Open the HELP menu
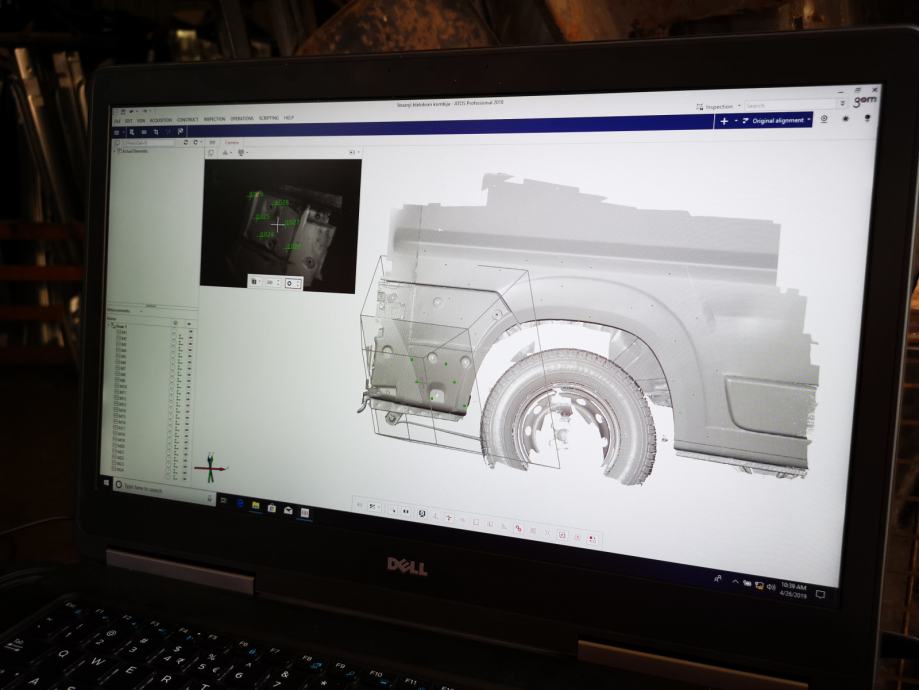 (289, 118)
